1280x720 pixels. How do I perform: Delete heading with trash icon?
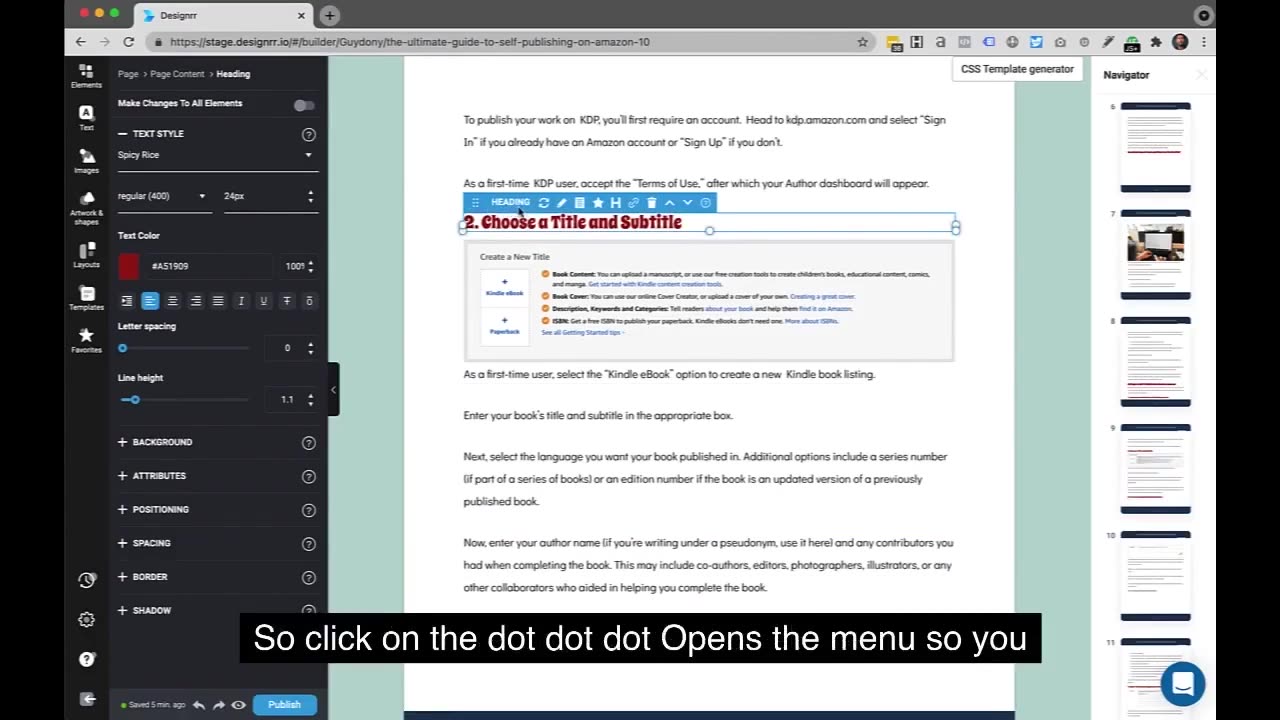651,203
